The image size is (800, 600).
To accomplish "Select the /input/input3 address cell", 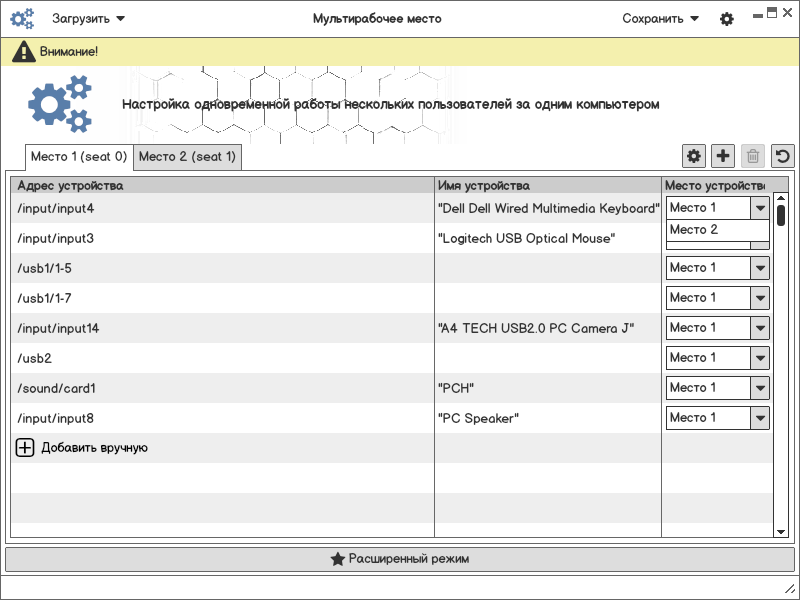I will 222,238.
